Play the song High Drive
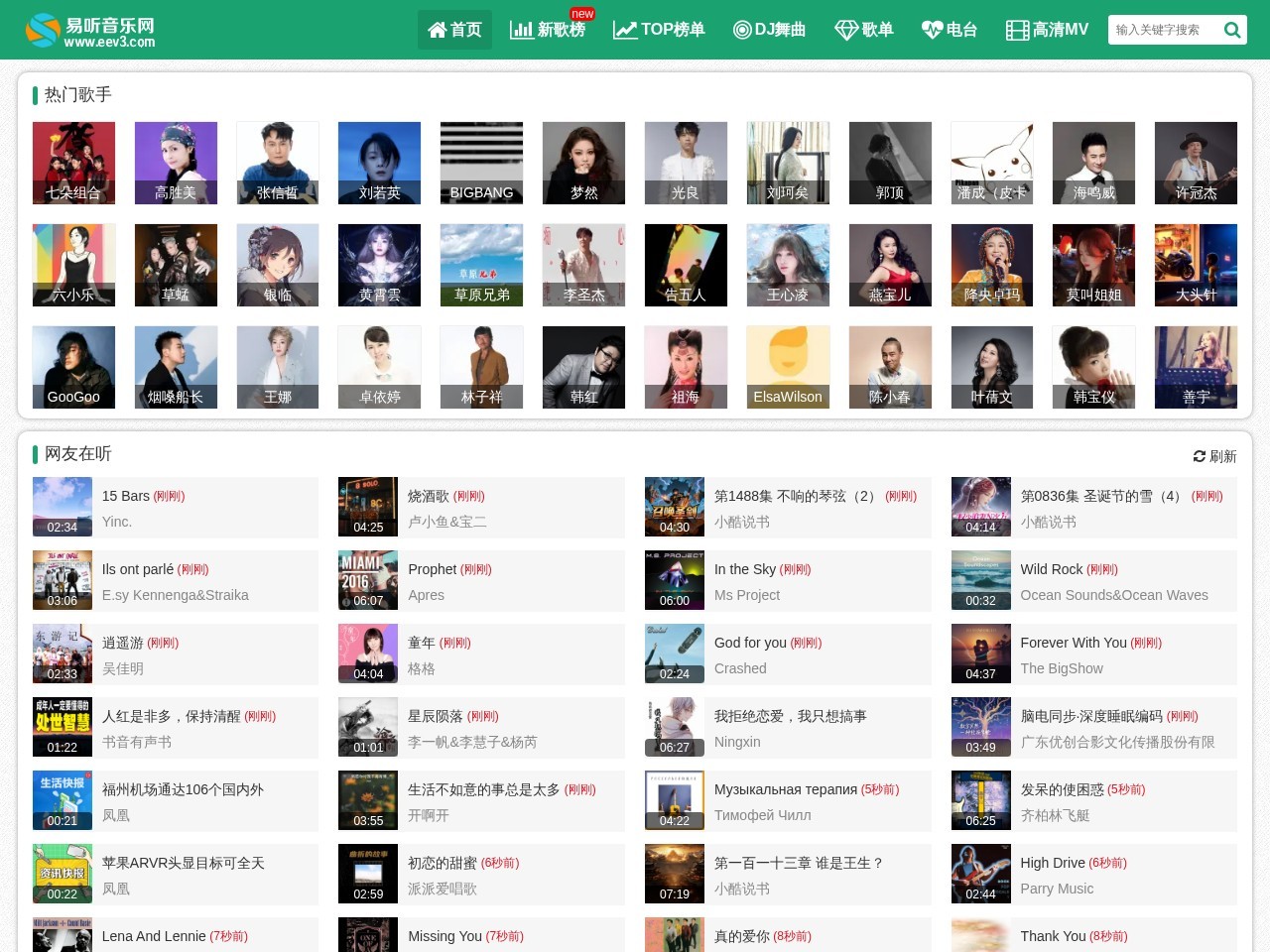 click(x=1053, y=863)
